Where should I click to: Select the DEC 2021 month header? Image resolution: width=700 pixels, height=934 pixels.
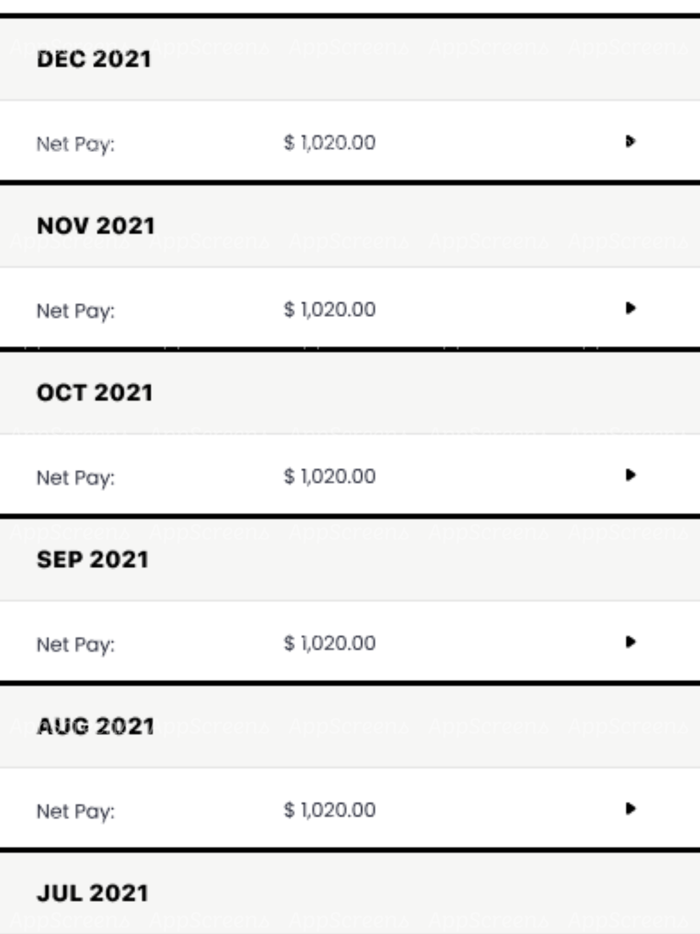pos(94,60)
